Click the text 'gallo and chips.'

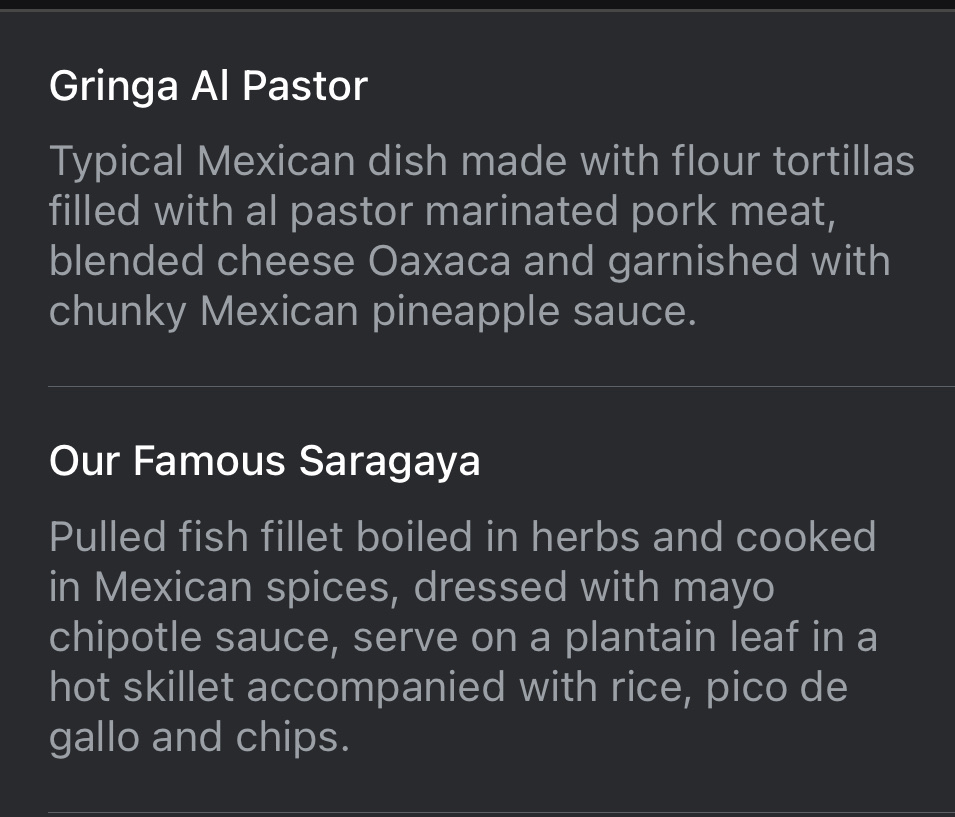pos(199,737)
